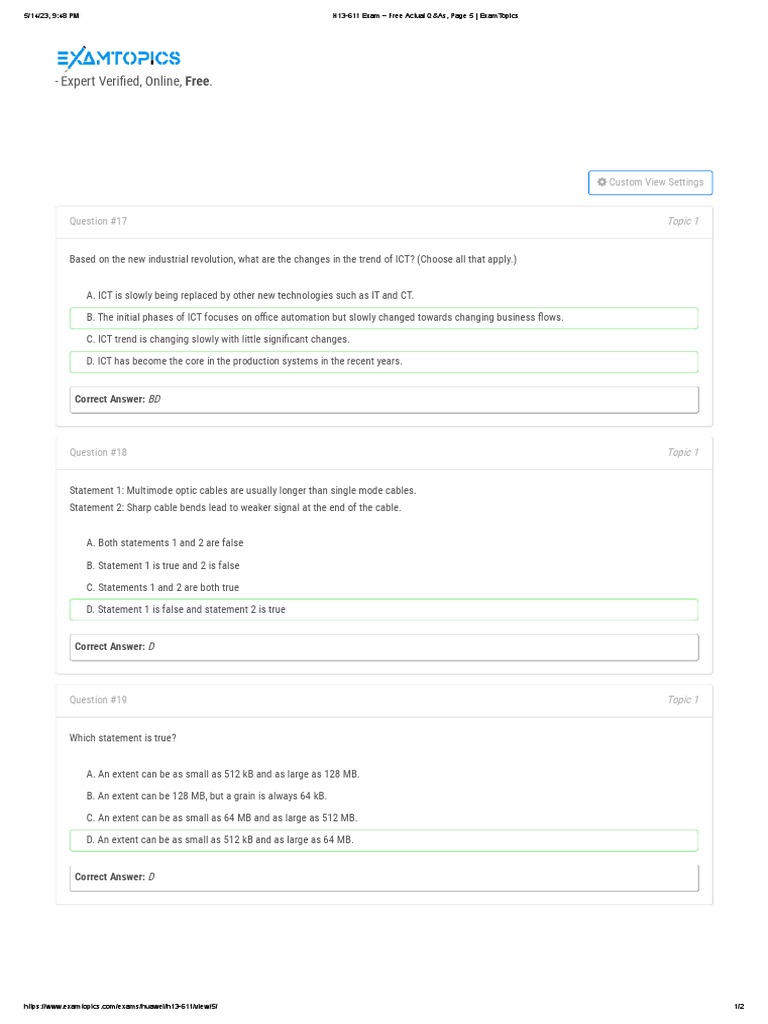Screen dimensions: 768x1024
Task: Open the examtopics.com URL in the footer
Action: coord(120,1006)
